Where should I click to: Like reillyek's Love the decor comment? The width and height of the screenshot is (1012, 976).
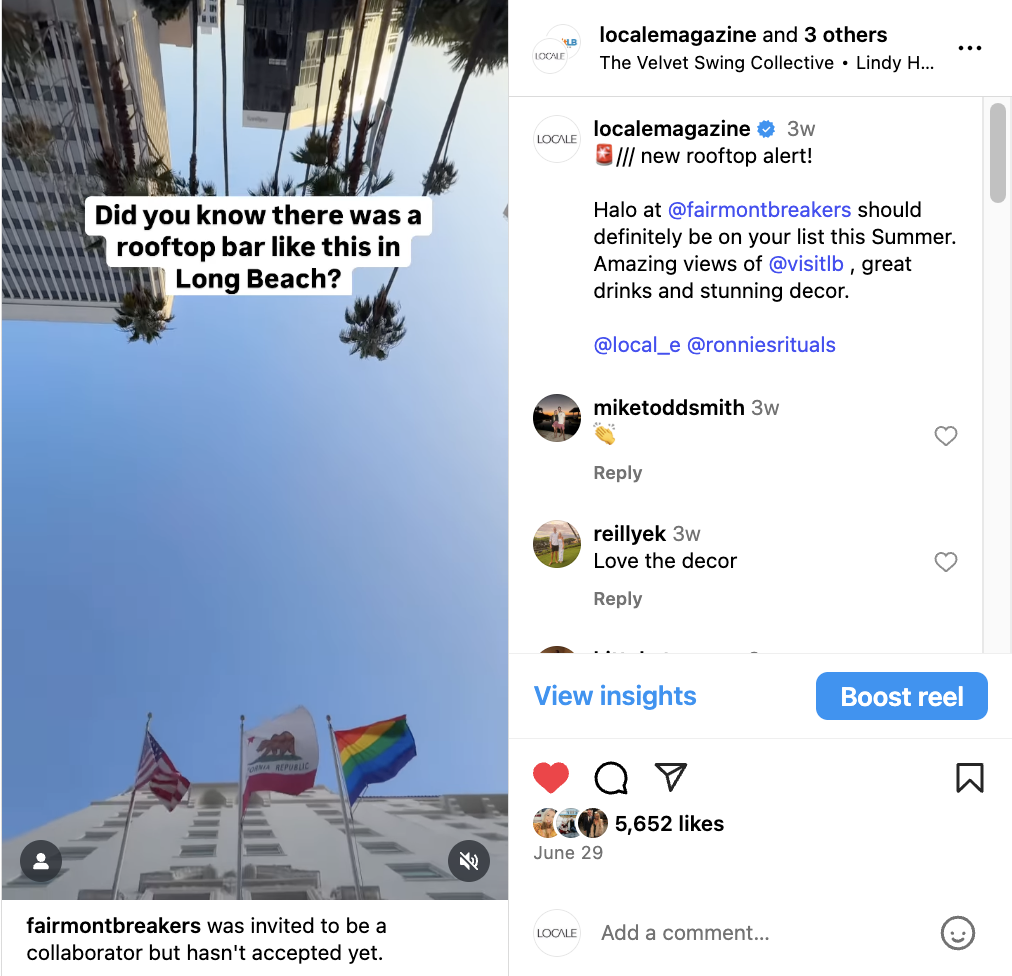[x=946, y=562]
